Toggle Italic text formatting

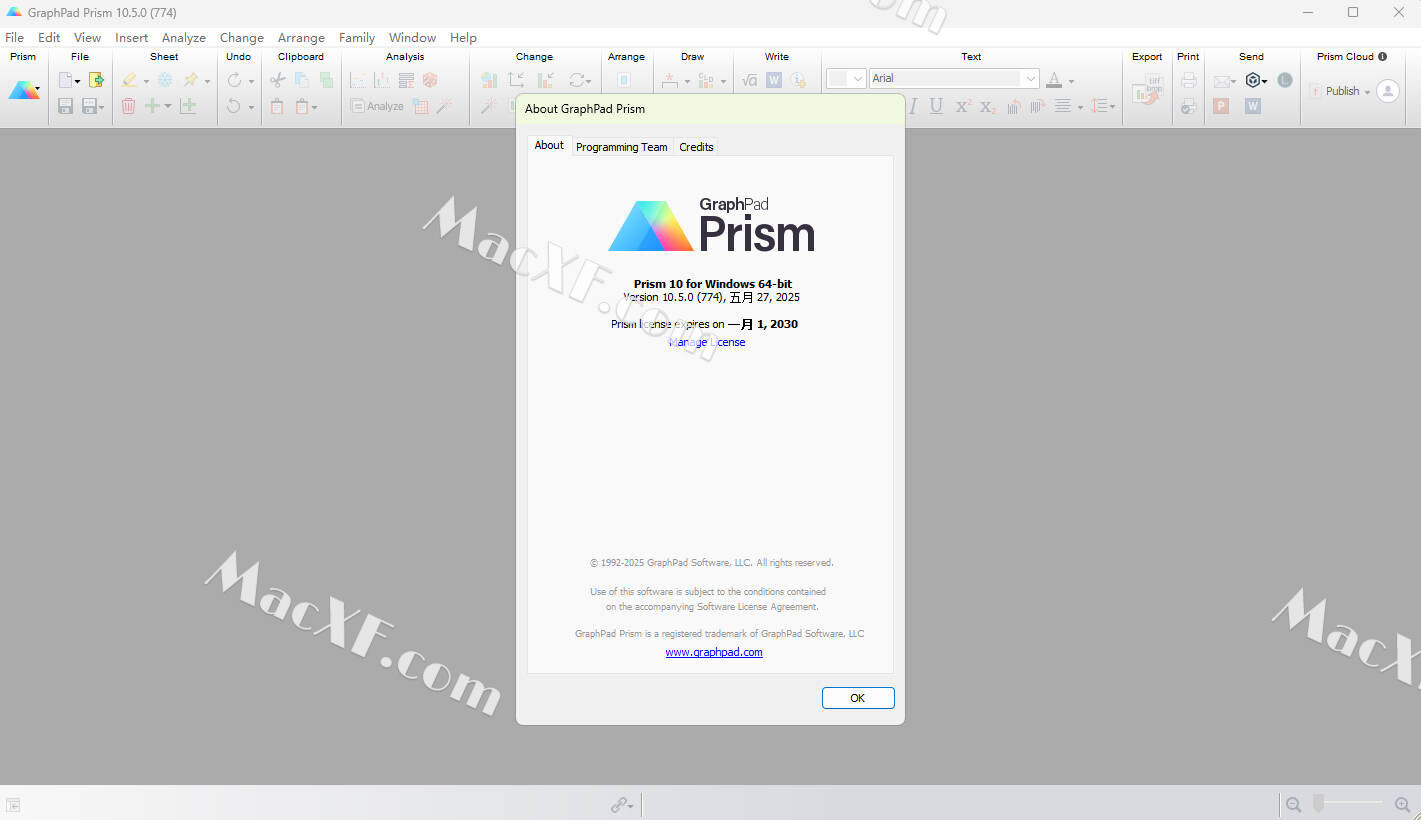pos(913,106)
